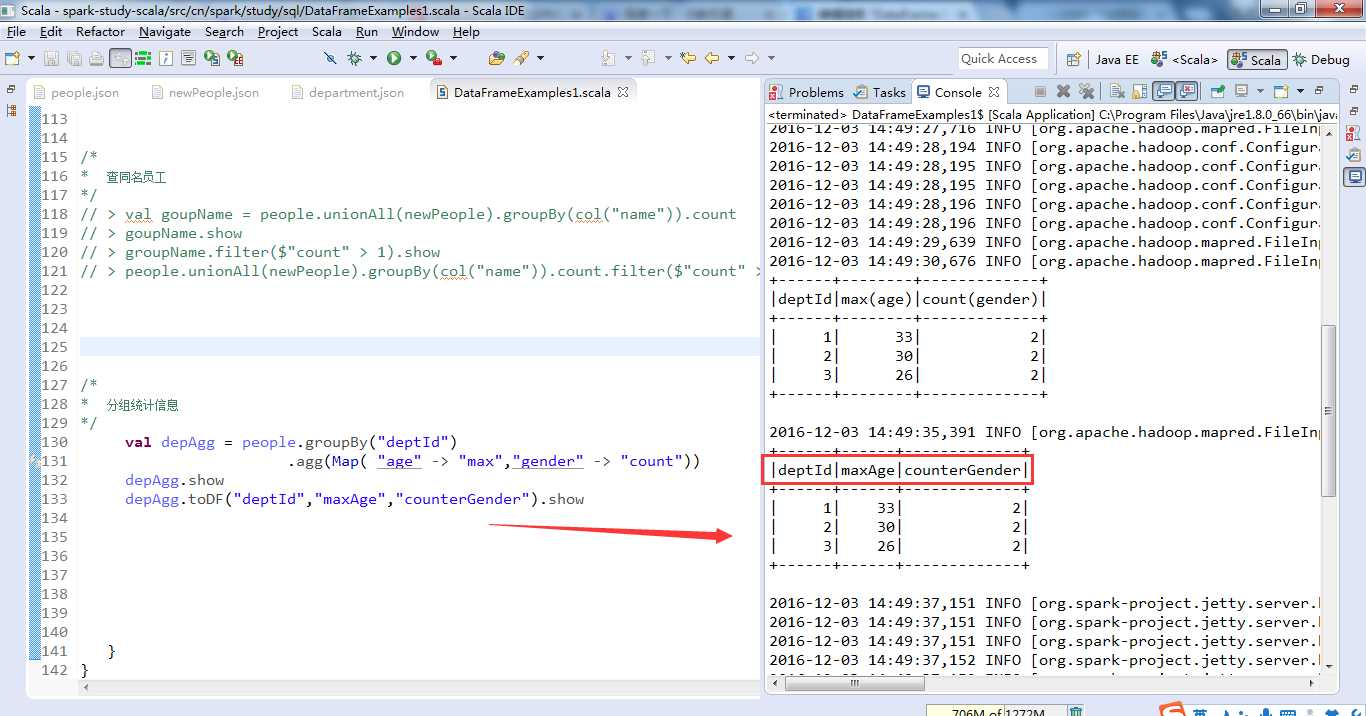Toggle Show Console on standard error change
This screenshot has height=716, width=1366.
[x=1187, y=91]
